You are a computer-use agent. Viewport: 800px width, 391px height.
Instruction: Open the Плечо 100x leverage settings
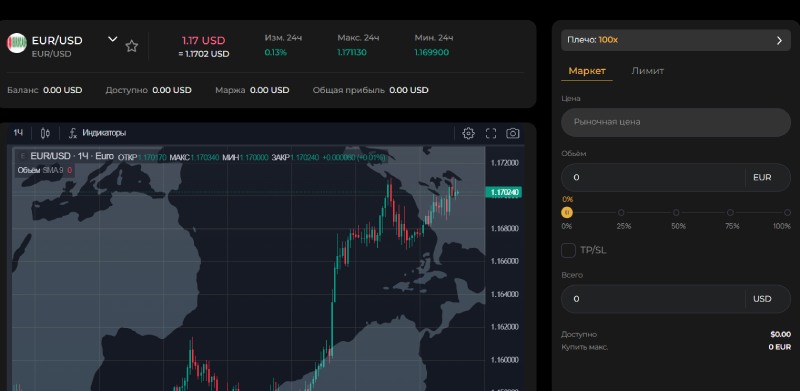676,40
